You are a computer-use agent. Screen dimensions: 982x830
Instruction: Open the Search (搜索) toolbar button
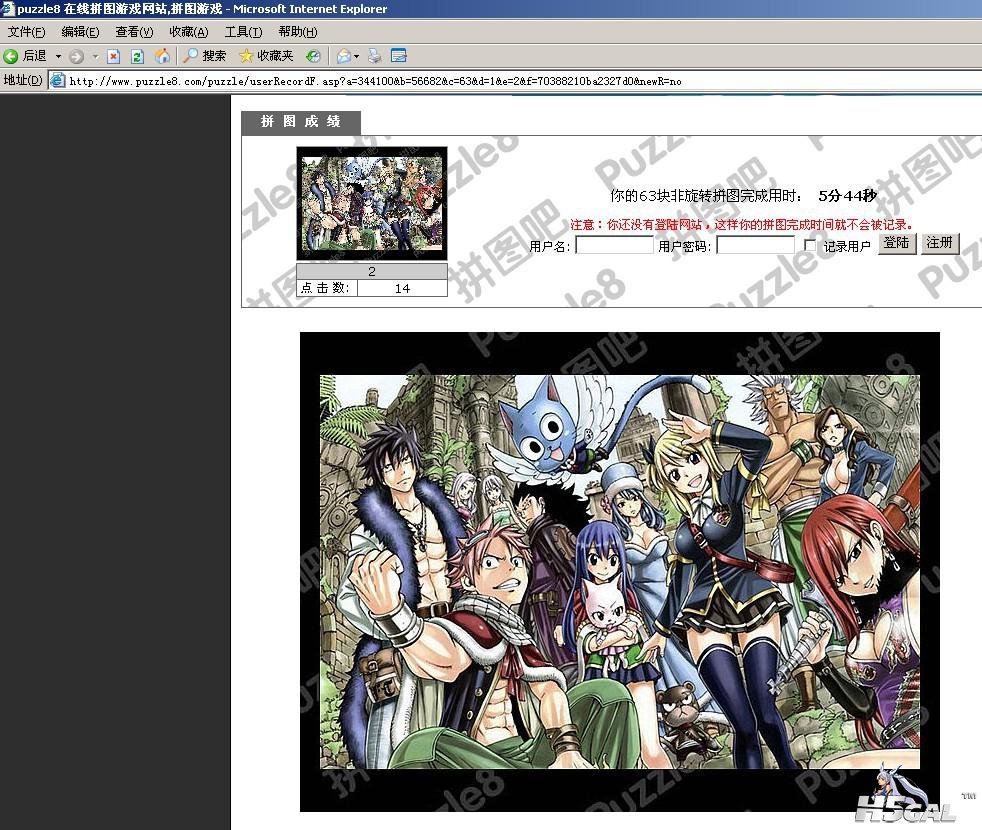(x=205, y=56)
